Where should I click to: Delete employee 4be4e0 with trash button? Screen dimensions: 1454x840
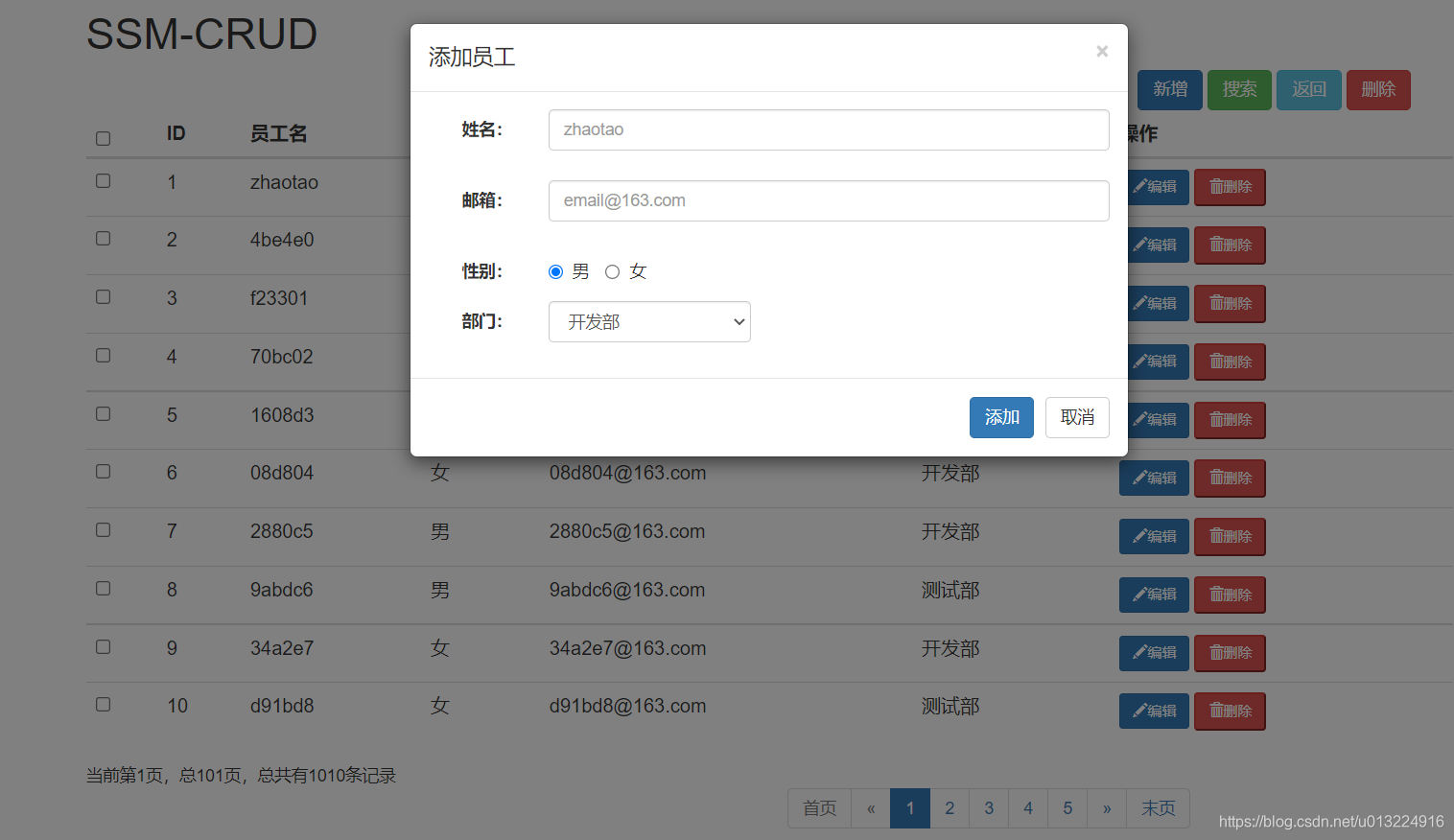click(1230, 245)
